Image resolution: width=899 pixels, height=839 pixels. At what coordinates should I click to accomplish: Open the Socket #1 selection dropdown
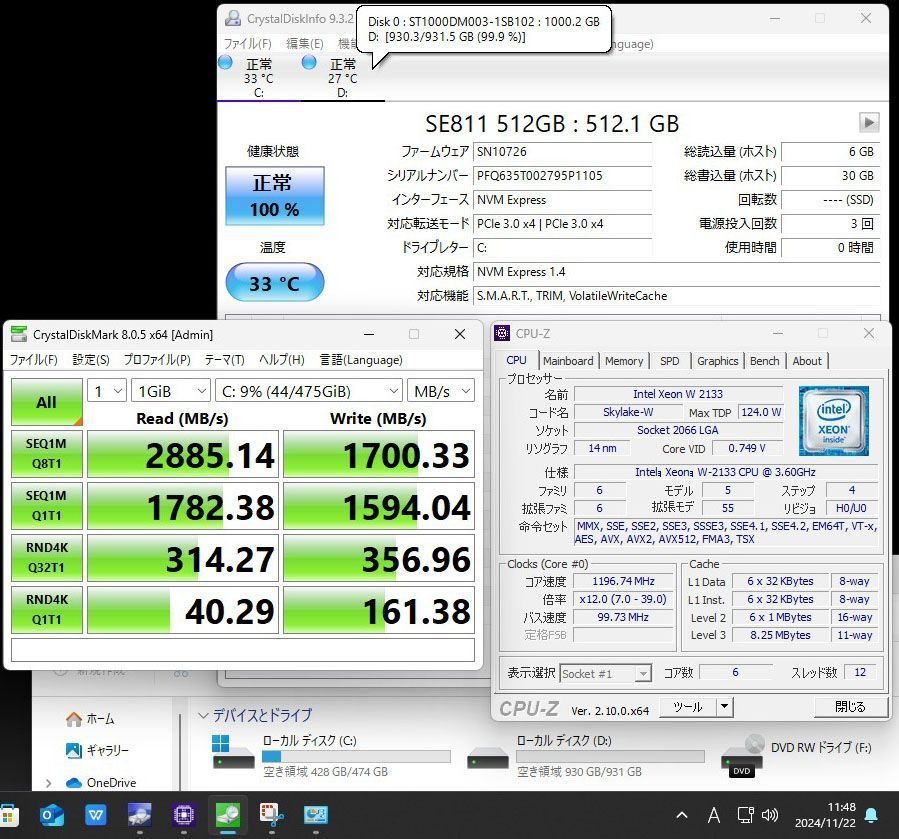(x=605, y=673)
